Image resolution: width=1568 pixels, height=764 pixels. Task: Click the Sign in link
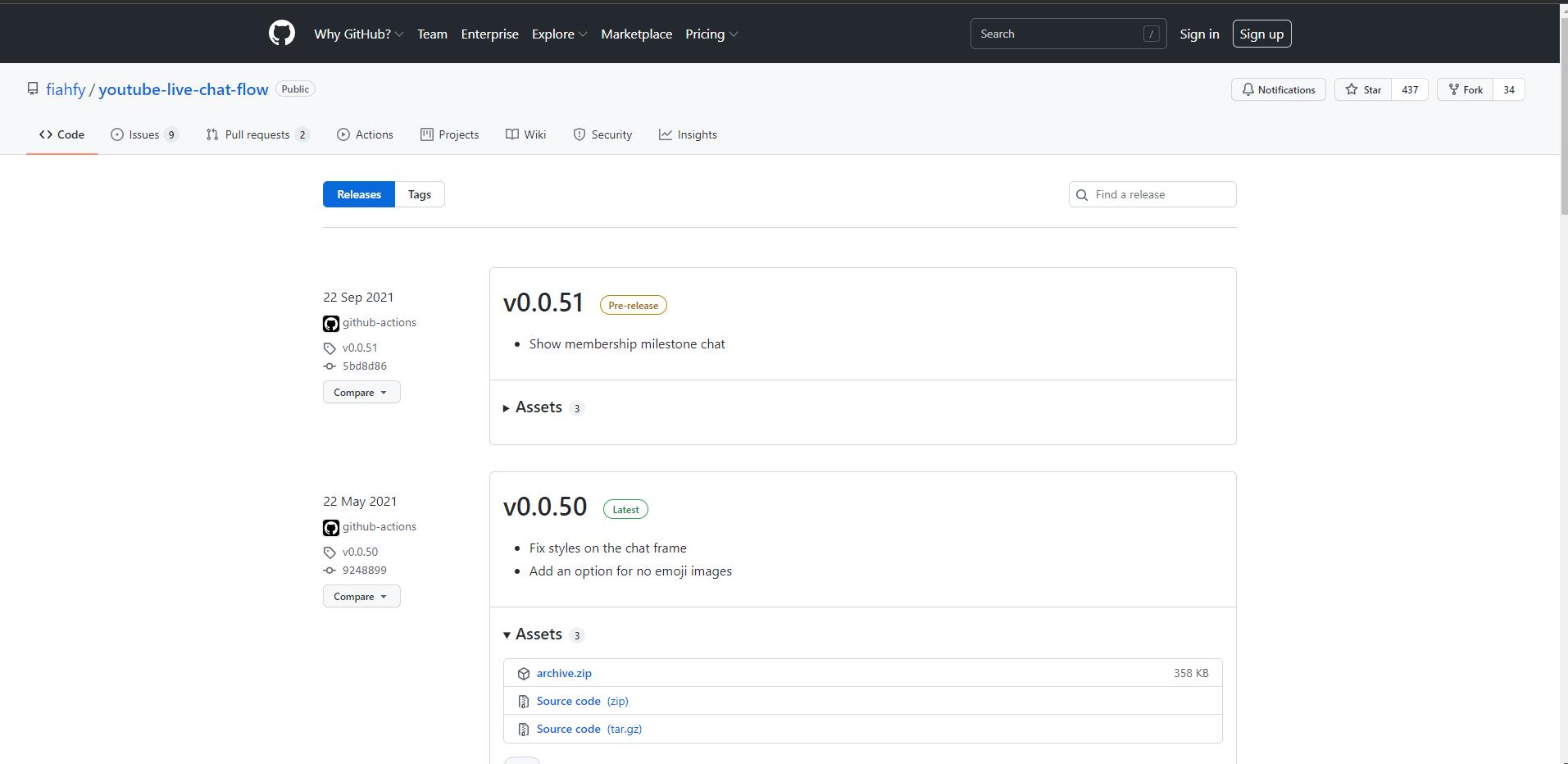coord(1199,34)
